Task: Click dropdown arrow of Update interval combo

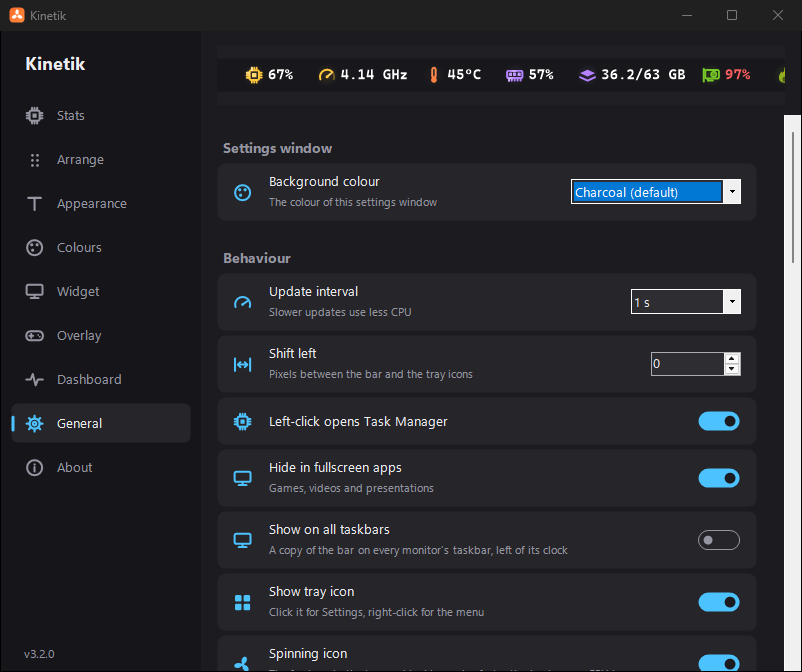Action: 732,302
